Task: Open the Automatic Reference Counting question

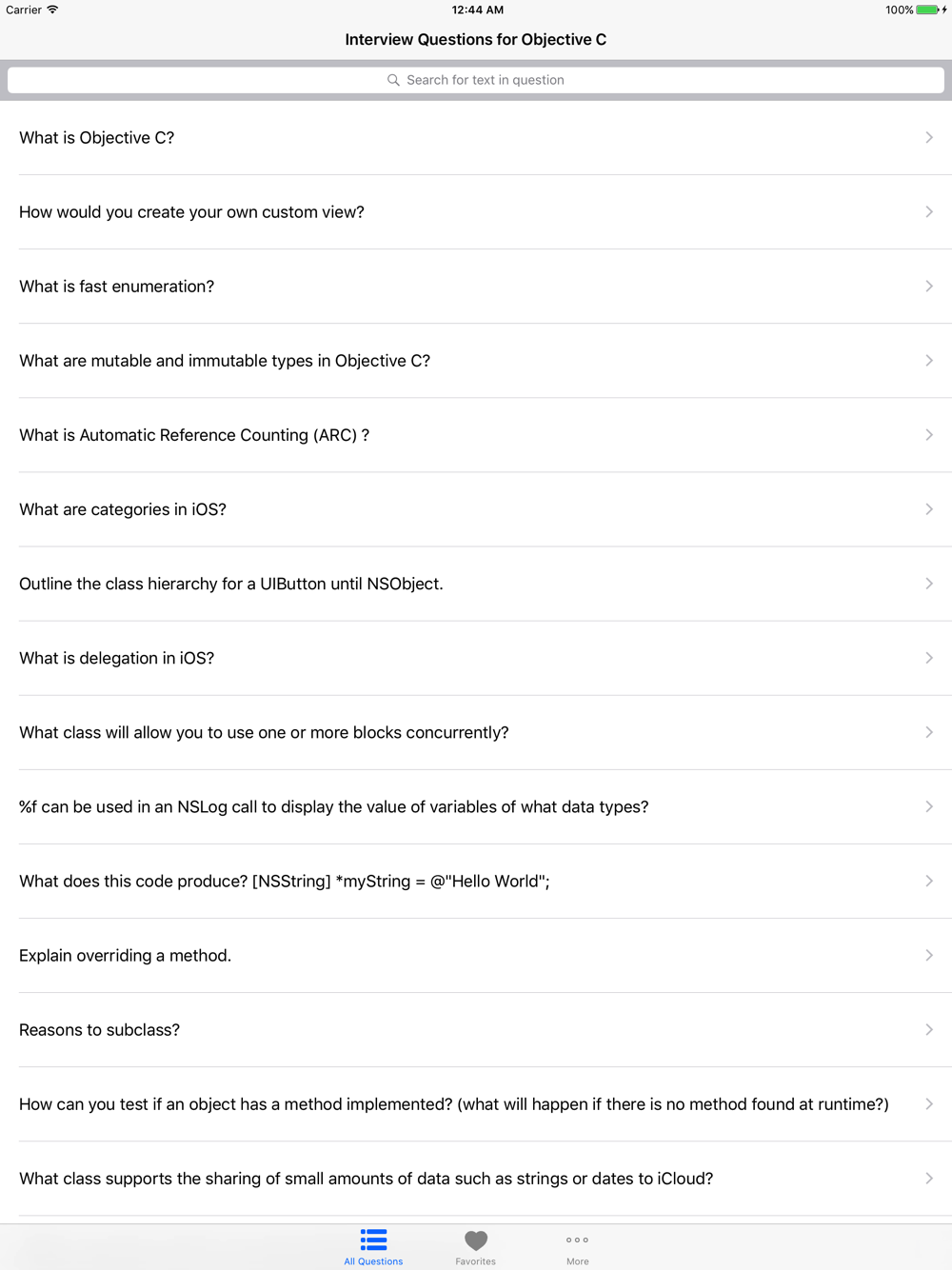Action: tap(476, 435)
